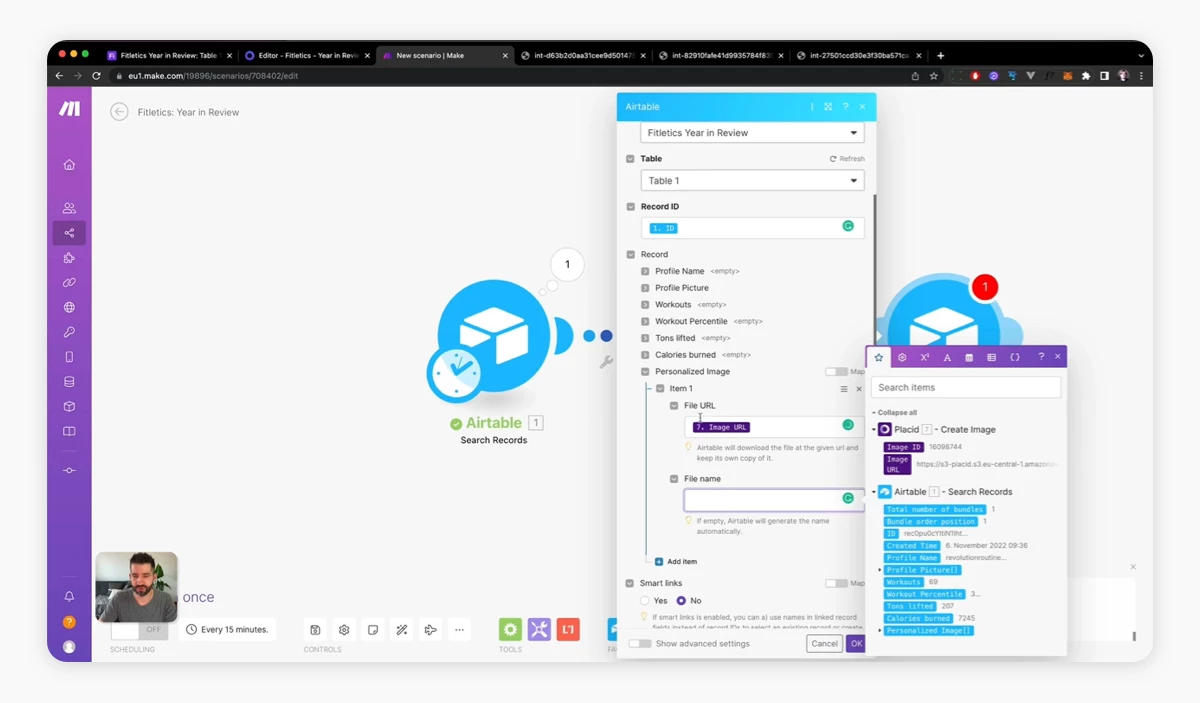1200x703 pixels.
Task: Click the Search items field
Action: pos(966,387)
